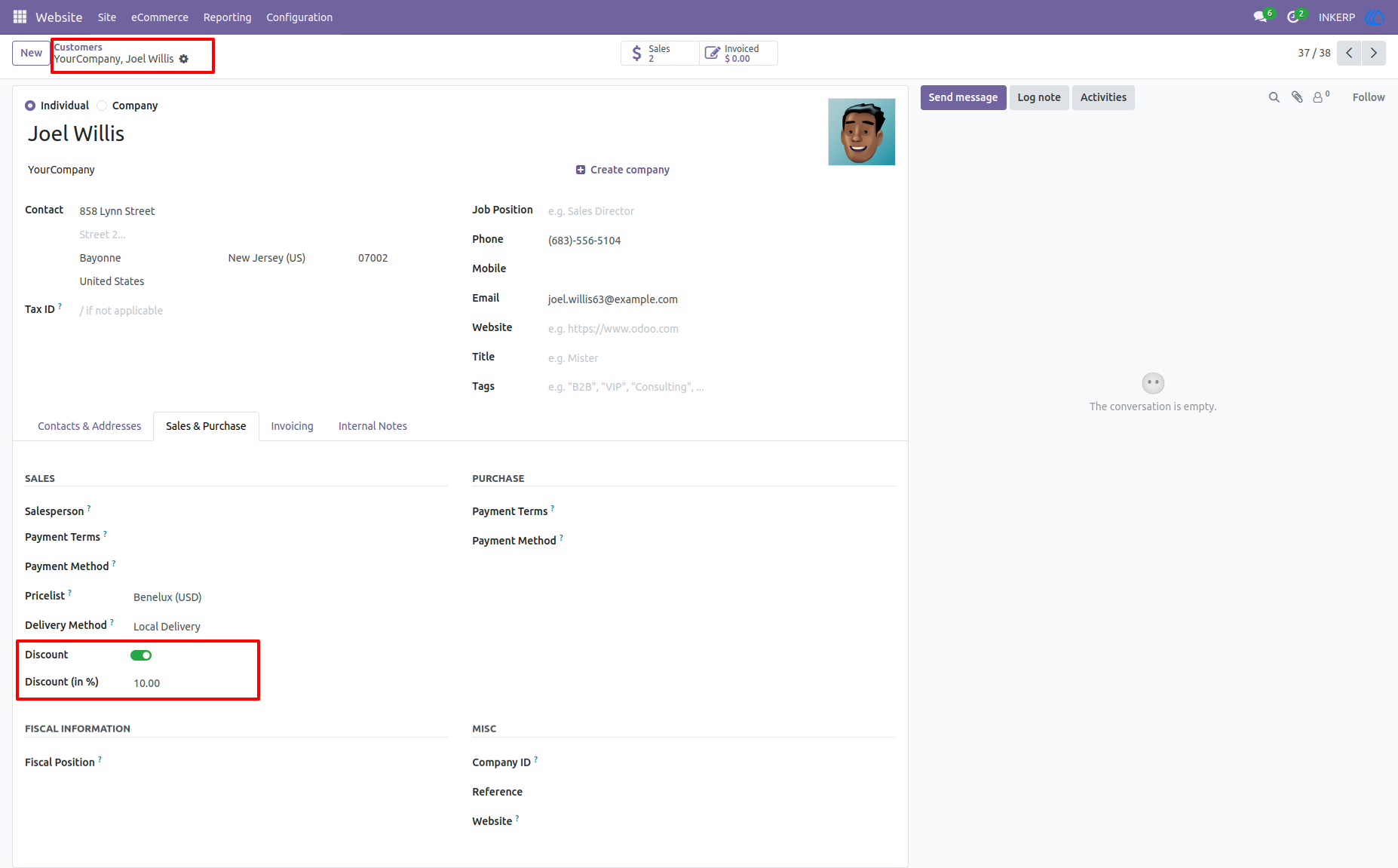Attach files using the paperclip icon

[x=1297, y=97]
